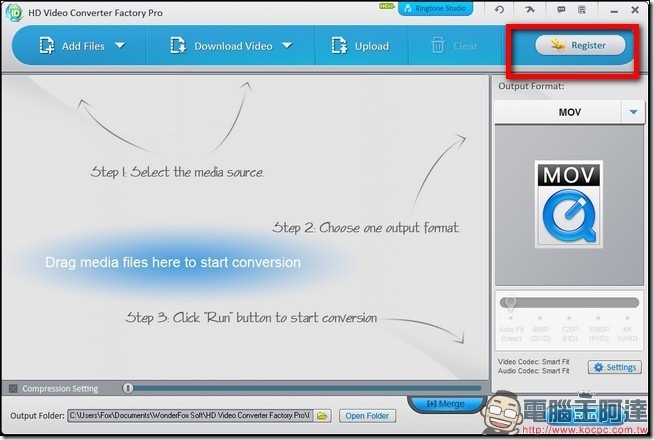This screenshot has width=654, height=440.
Task: Click the refresh arrow icon in title bar
Action: point(499,9)
